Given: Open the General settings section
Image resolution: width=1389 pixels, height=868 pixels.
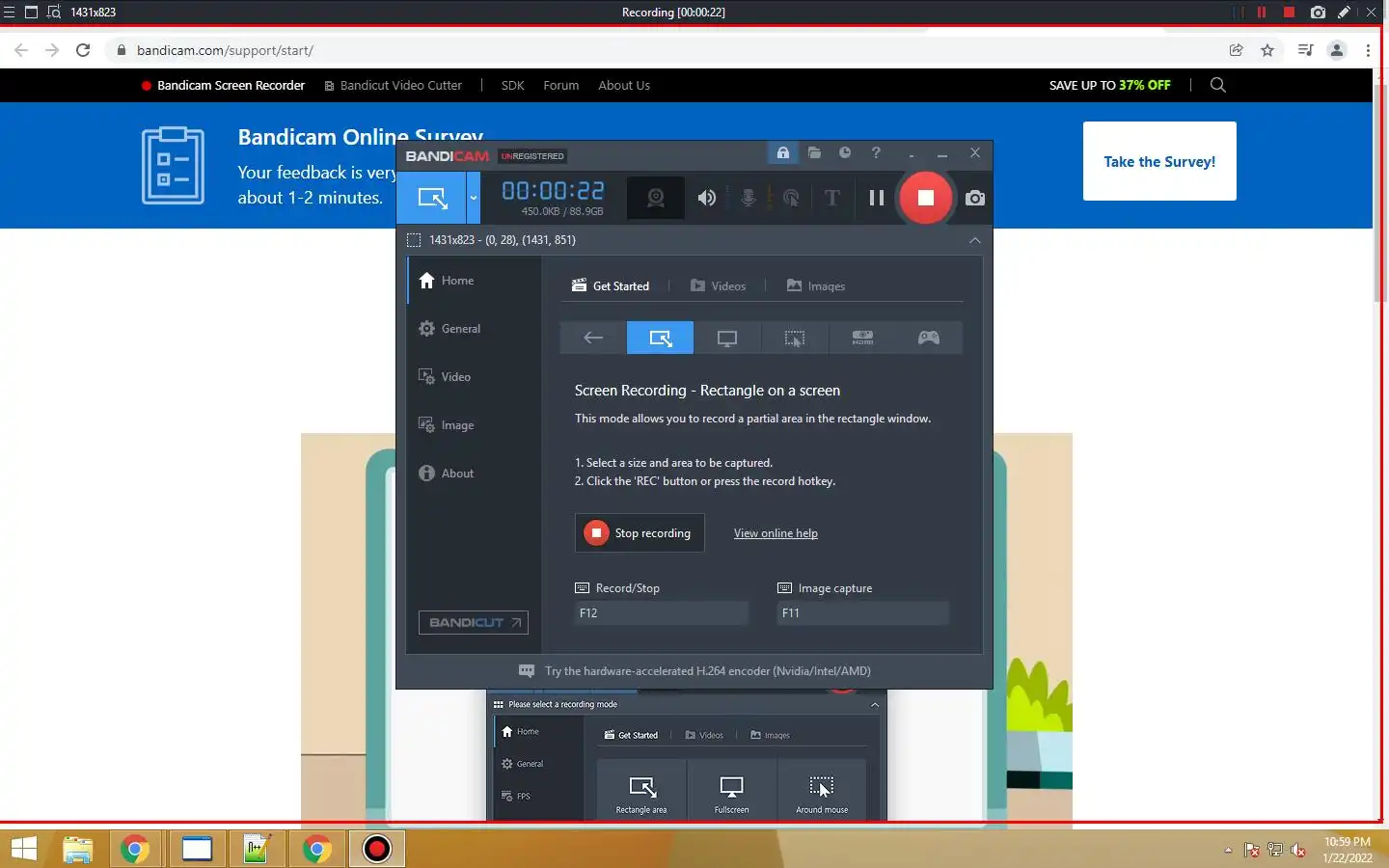Looking at the screenshot, I should [474, 329].
